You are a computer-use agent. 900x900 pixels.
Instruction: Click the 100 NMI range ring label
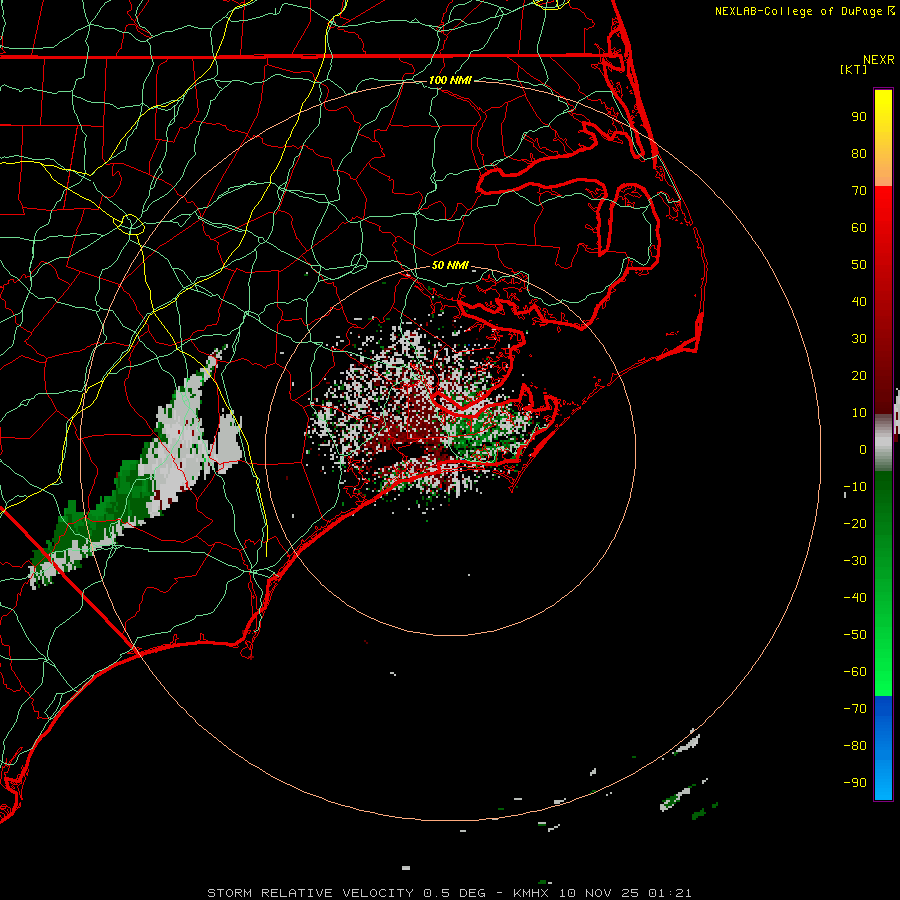(x=450, y=80)
